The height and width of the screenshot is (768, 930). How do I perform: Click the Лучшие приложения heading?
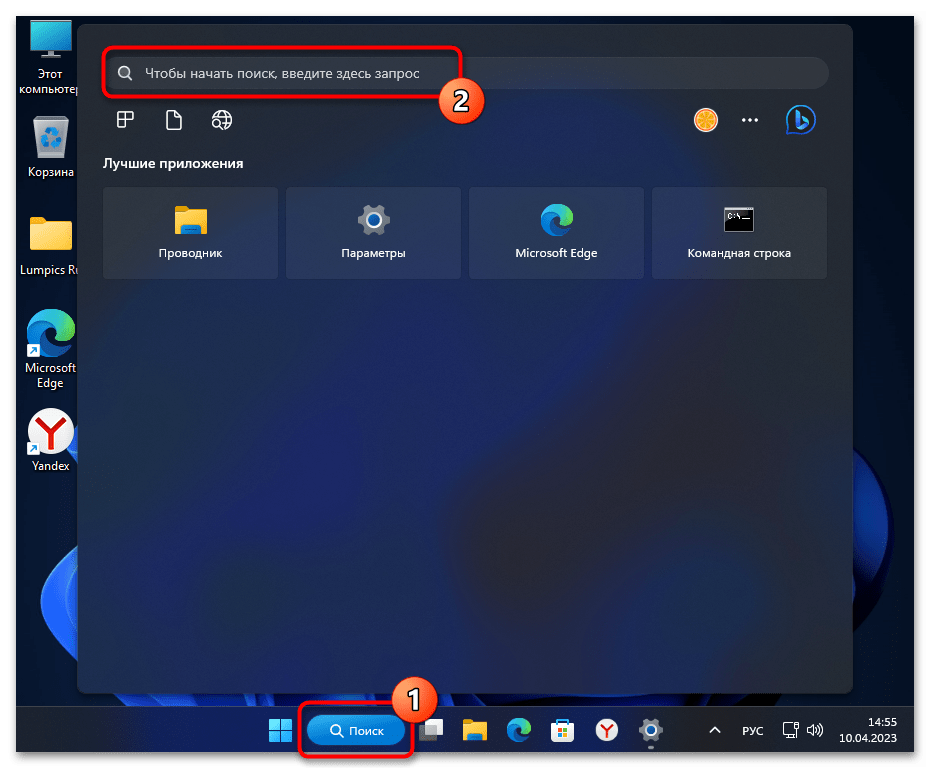pyautogui.click(x=173, y=163)
